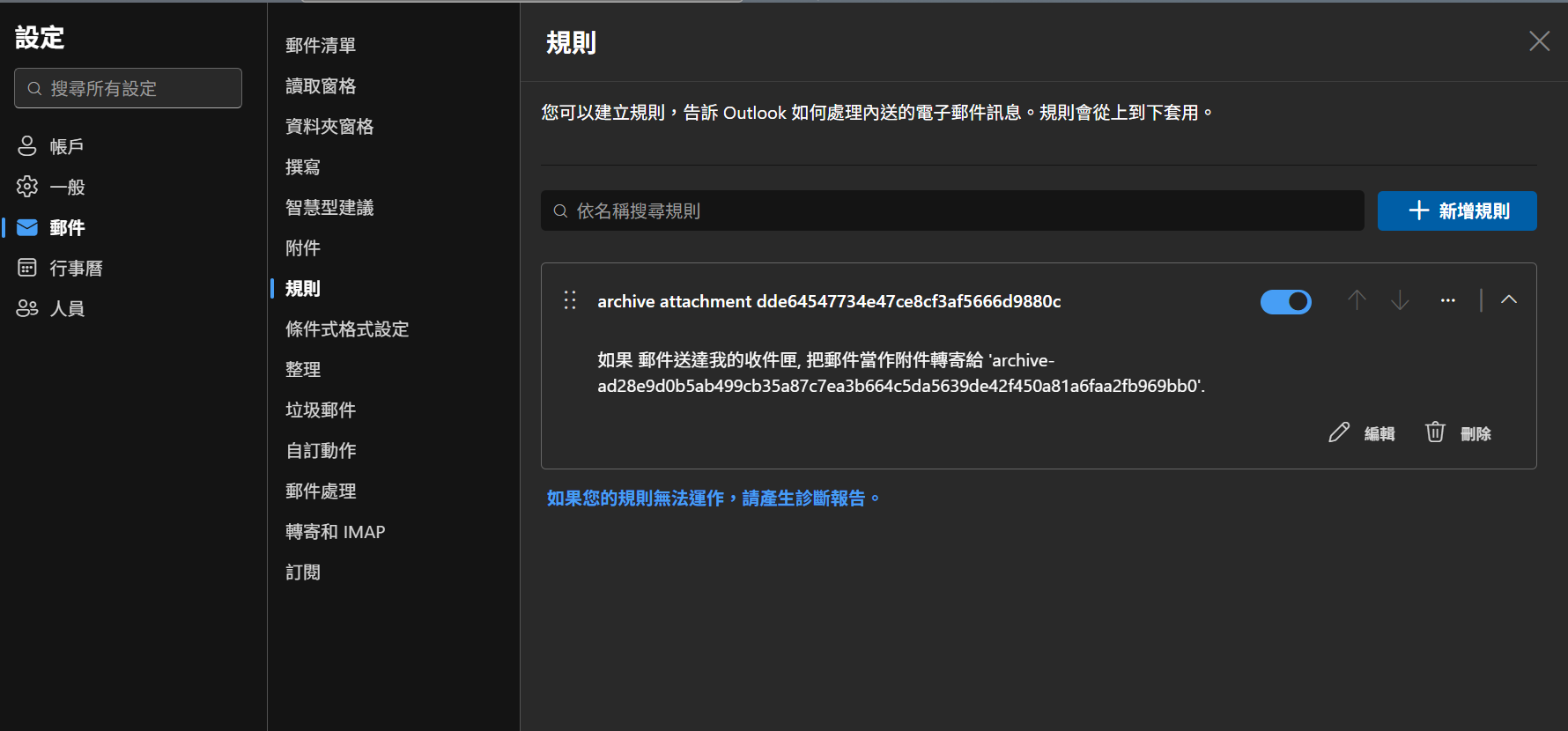Focus the 依名稱搜尋規則 search field
Viewport: 1568px width, 731px height.
[x=952, y=211]
